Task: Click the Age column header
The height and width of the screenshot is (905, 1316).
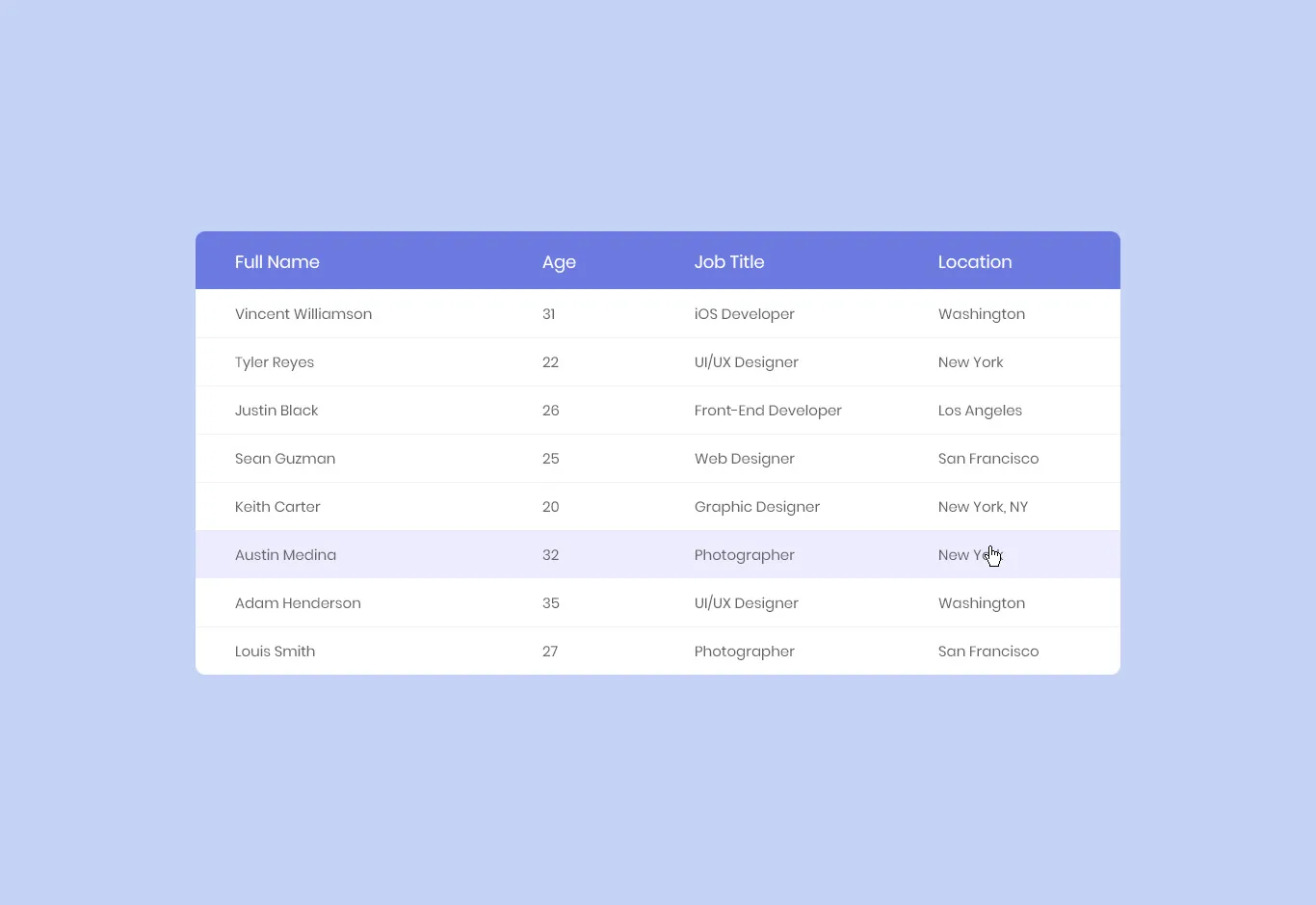Action: (x=559, y=262)
